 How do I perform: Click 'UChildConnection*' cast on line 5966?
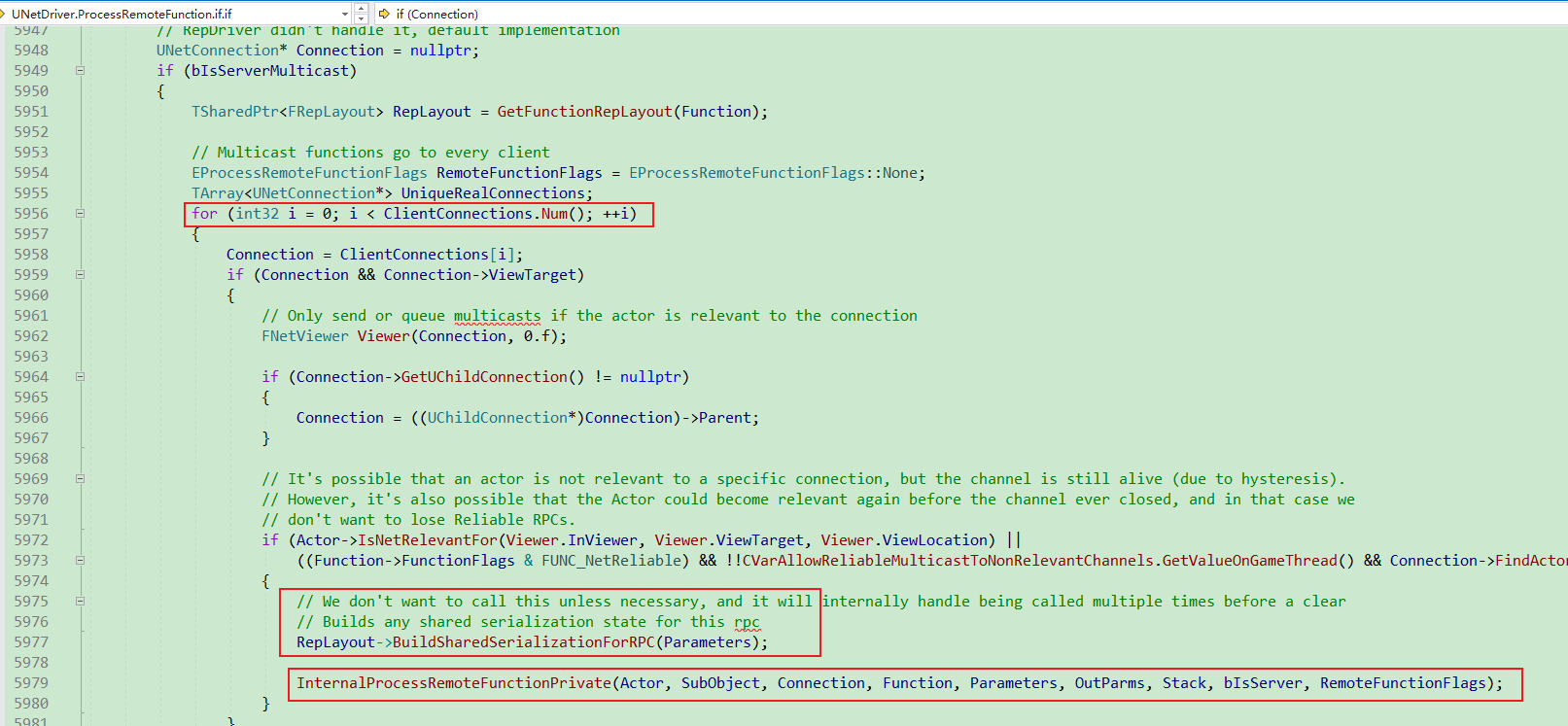[502, 418]
